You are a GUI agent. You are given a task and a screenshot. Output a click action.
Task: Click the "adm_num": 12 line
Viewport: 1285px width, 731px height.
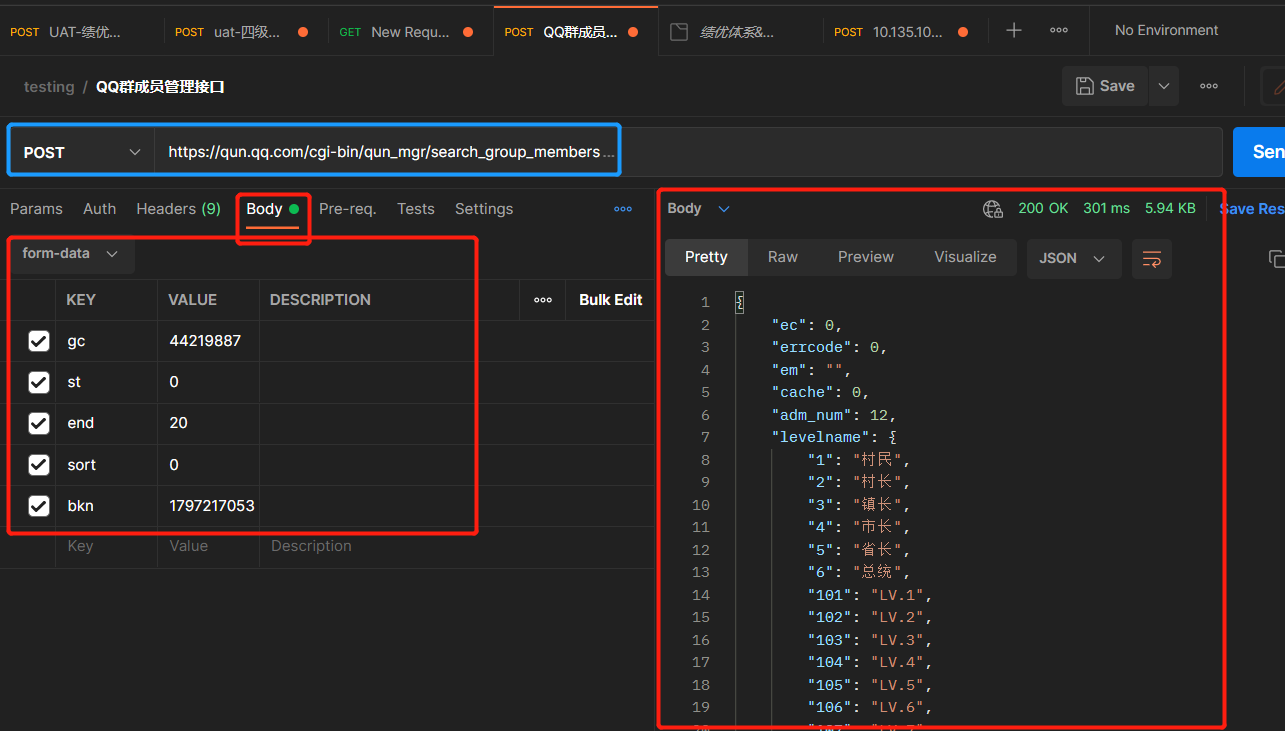coord(834,415)
